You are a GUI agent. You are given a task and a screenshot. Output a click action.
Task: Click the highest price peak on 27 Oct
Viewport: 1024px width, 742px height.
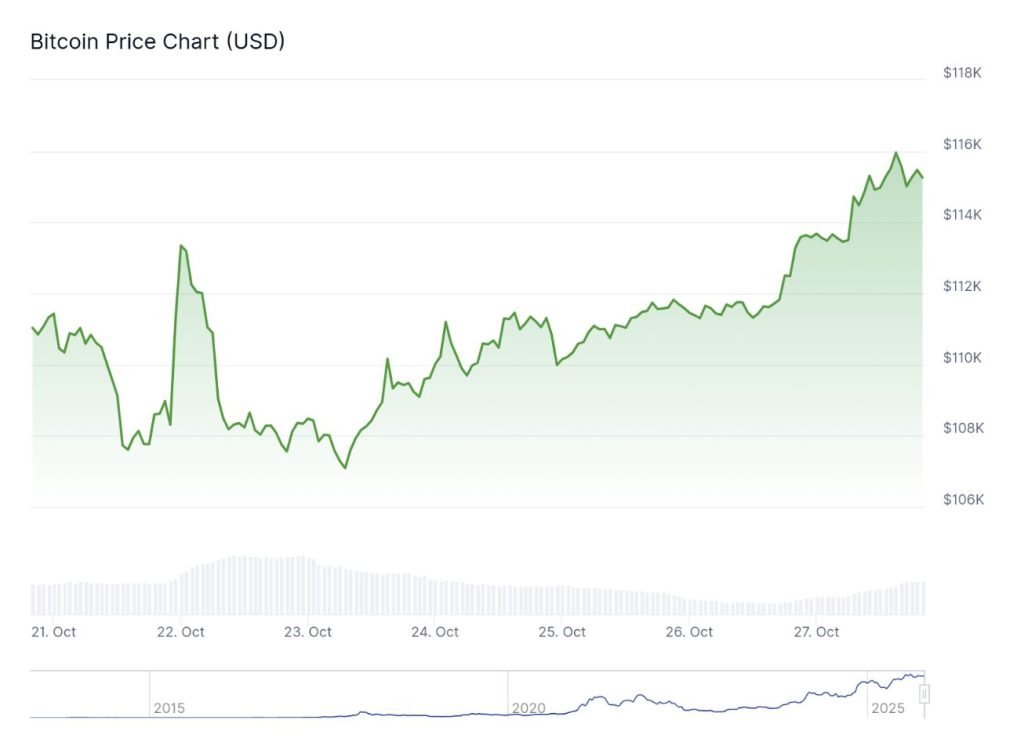tap(895, 153)
